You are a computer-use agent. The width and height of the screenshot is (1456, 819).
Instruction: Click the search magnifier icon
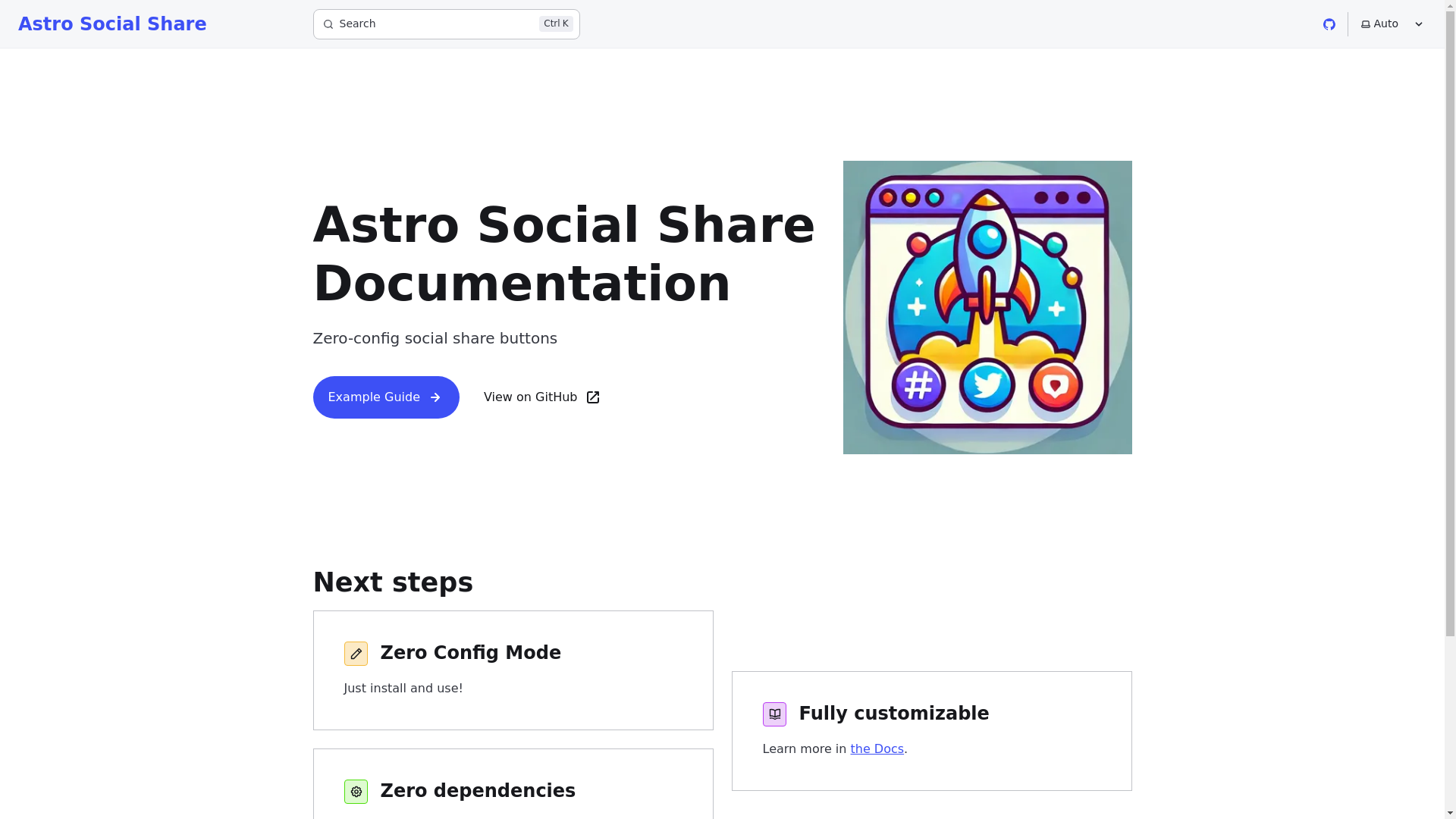pos(328,24)
